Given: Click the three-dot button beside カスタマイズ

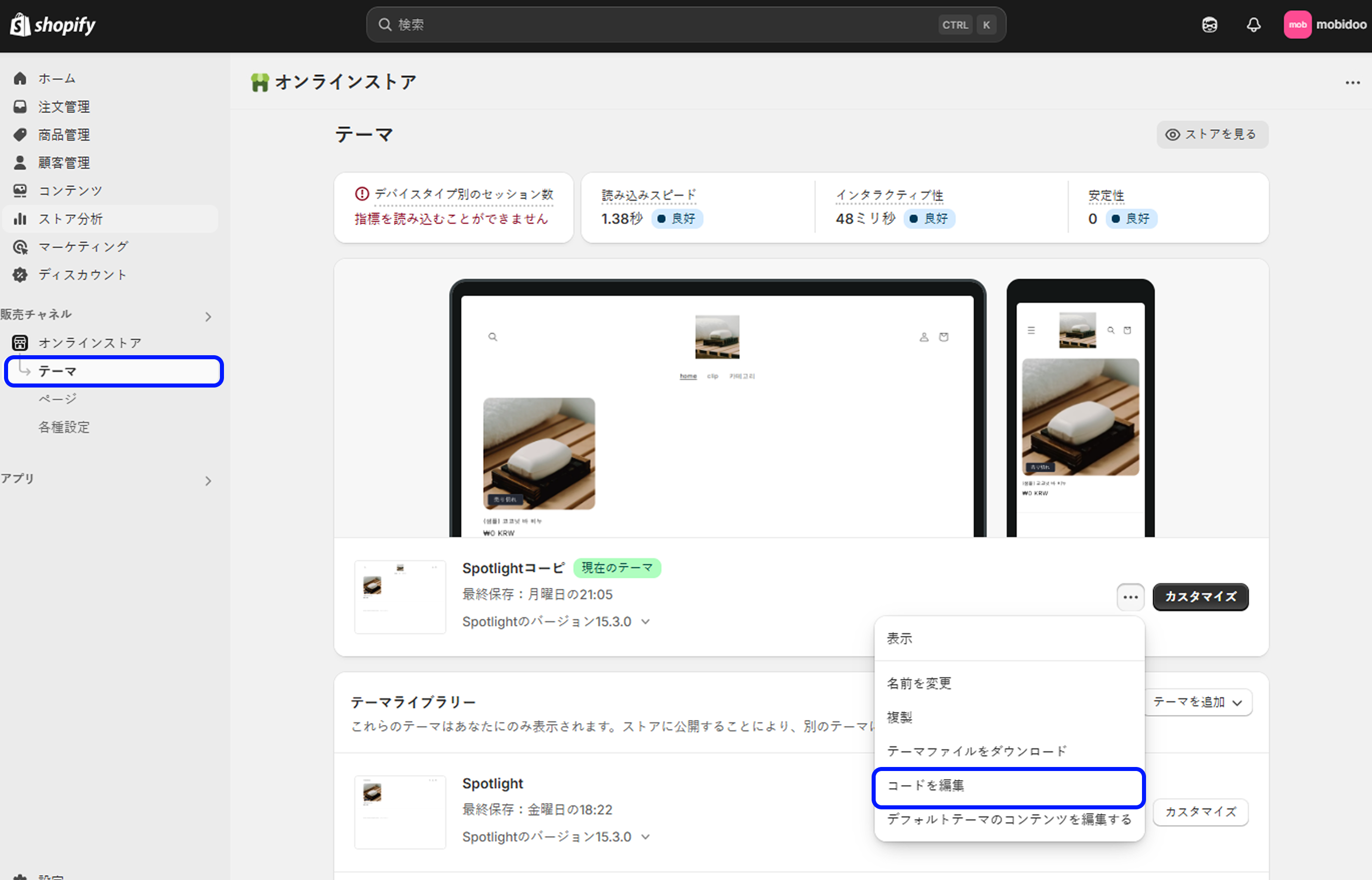Looking at the screenshot, I should [x=1130, y=597].
